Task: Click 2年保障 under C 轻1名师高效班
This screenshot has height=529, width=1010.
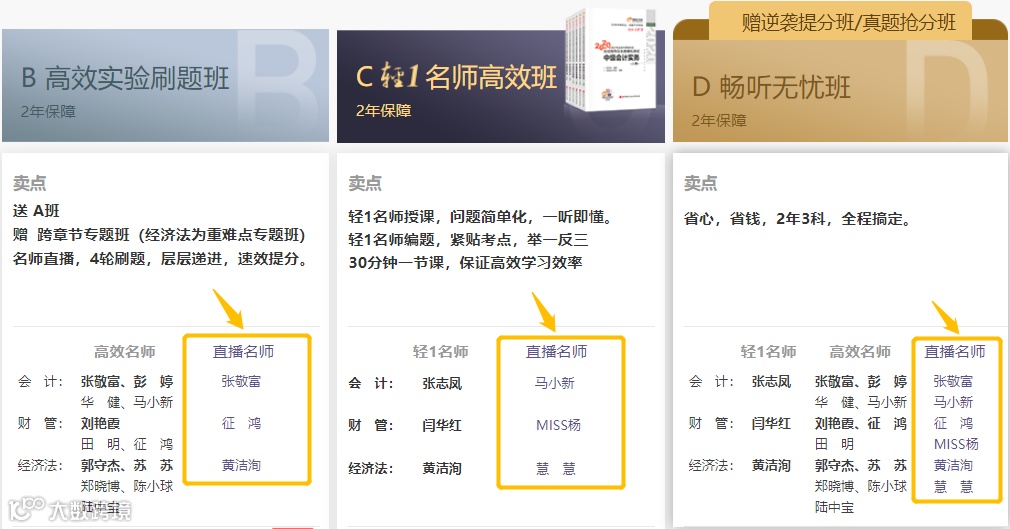Action: coord(383,111)
